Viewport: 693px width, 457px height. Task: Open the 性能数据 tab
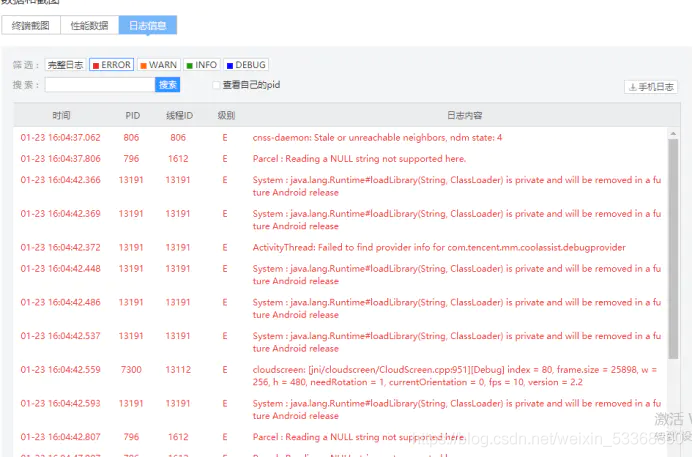(x=89, y=25)
